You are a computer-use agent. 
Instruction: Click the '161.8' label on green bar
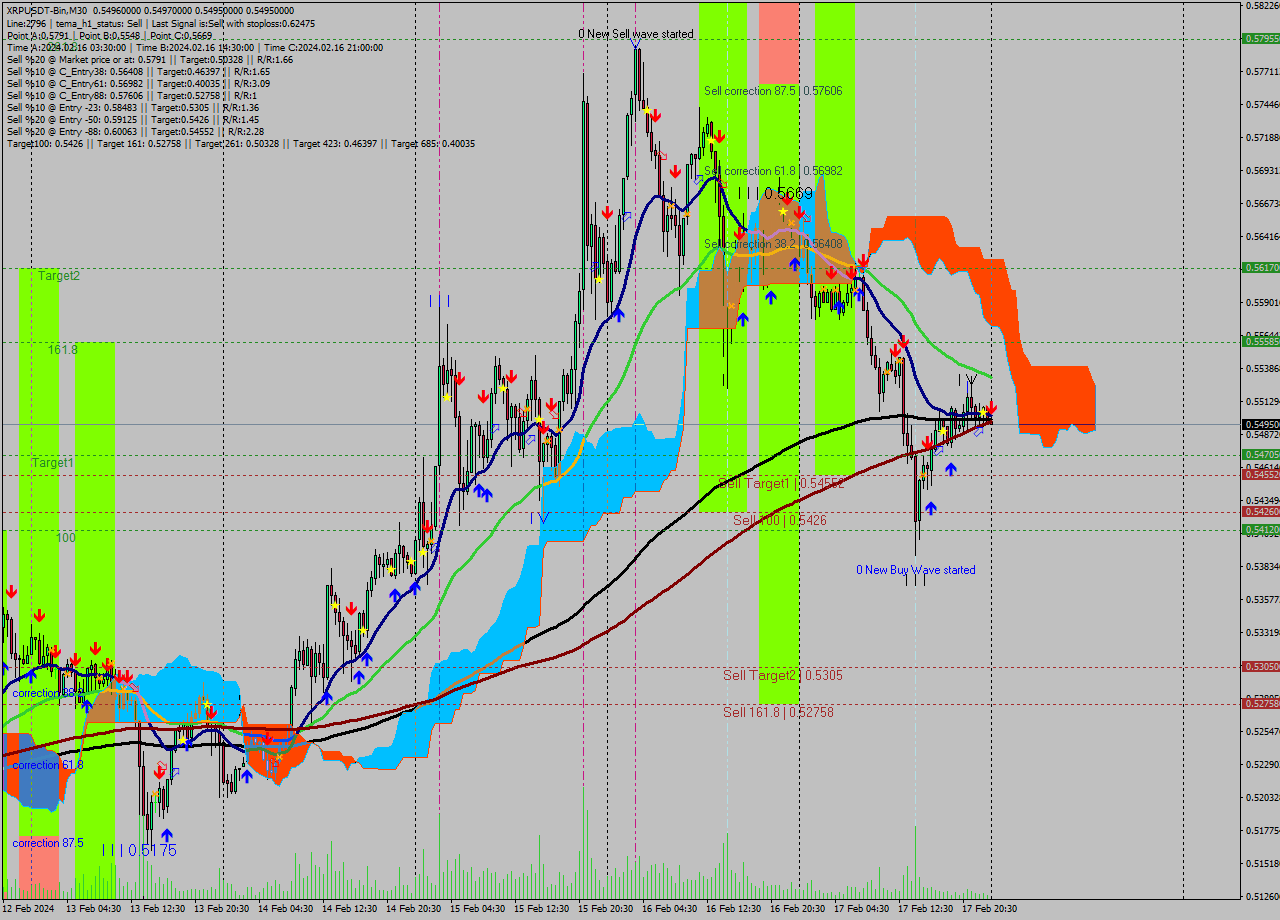63,350
